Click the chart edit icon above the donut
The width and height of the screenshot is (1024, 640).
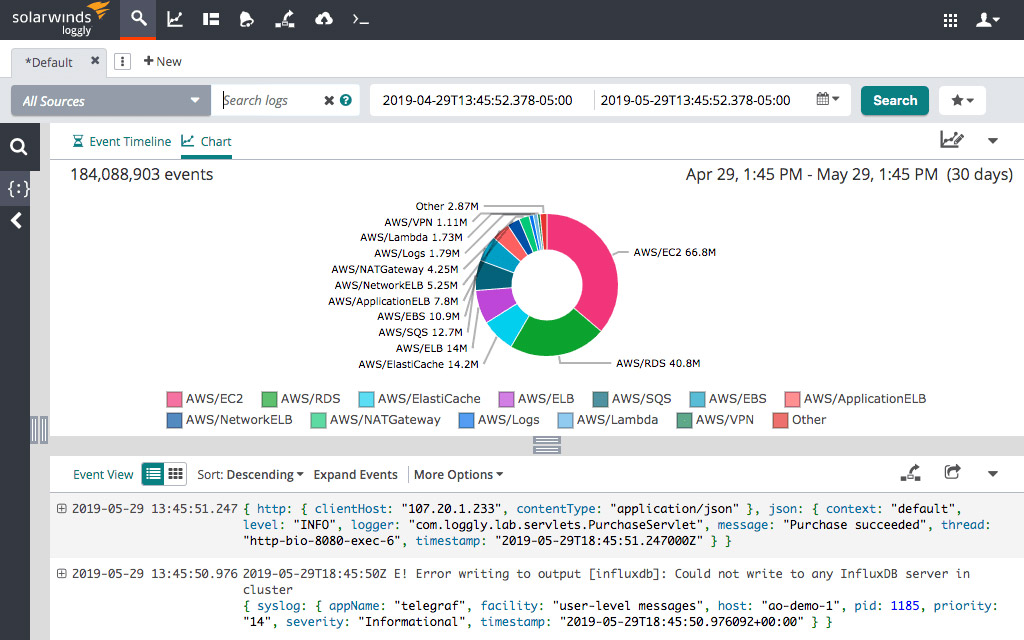tap(952, 140)
